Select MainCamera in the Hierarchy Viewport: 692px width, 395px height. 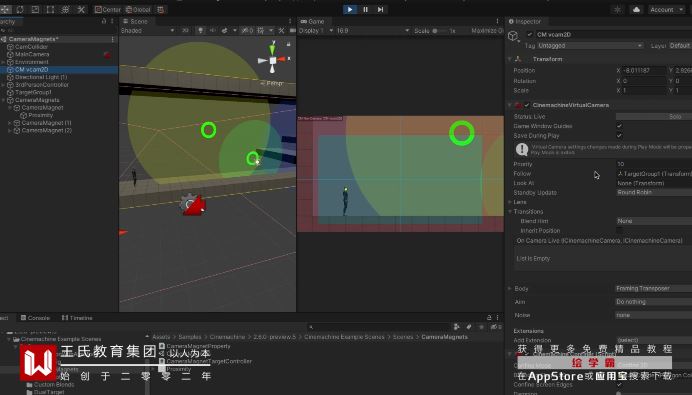pos(32,54)
